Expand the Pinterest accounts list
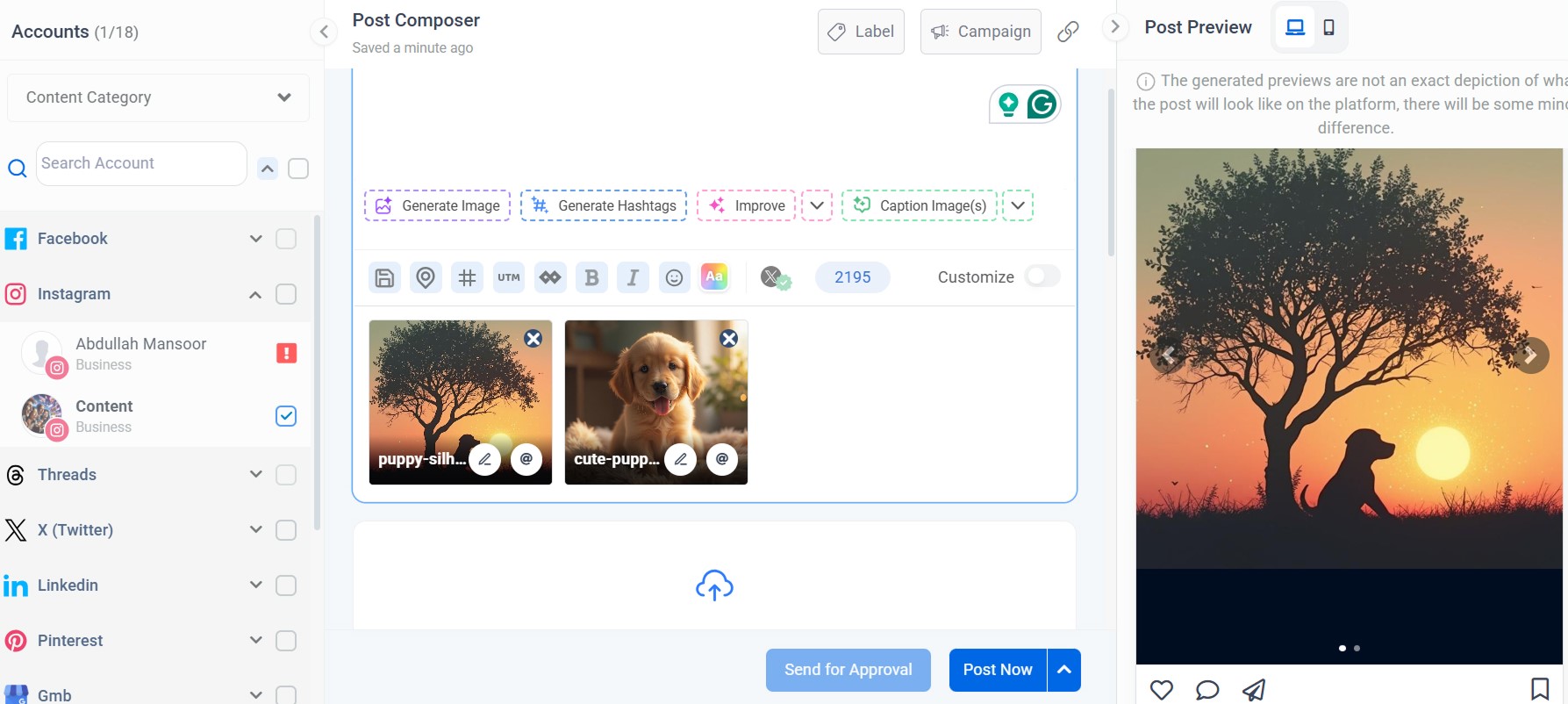Image resolution: width=1568 pixels, height=704 pixels. click(255, 641)
